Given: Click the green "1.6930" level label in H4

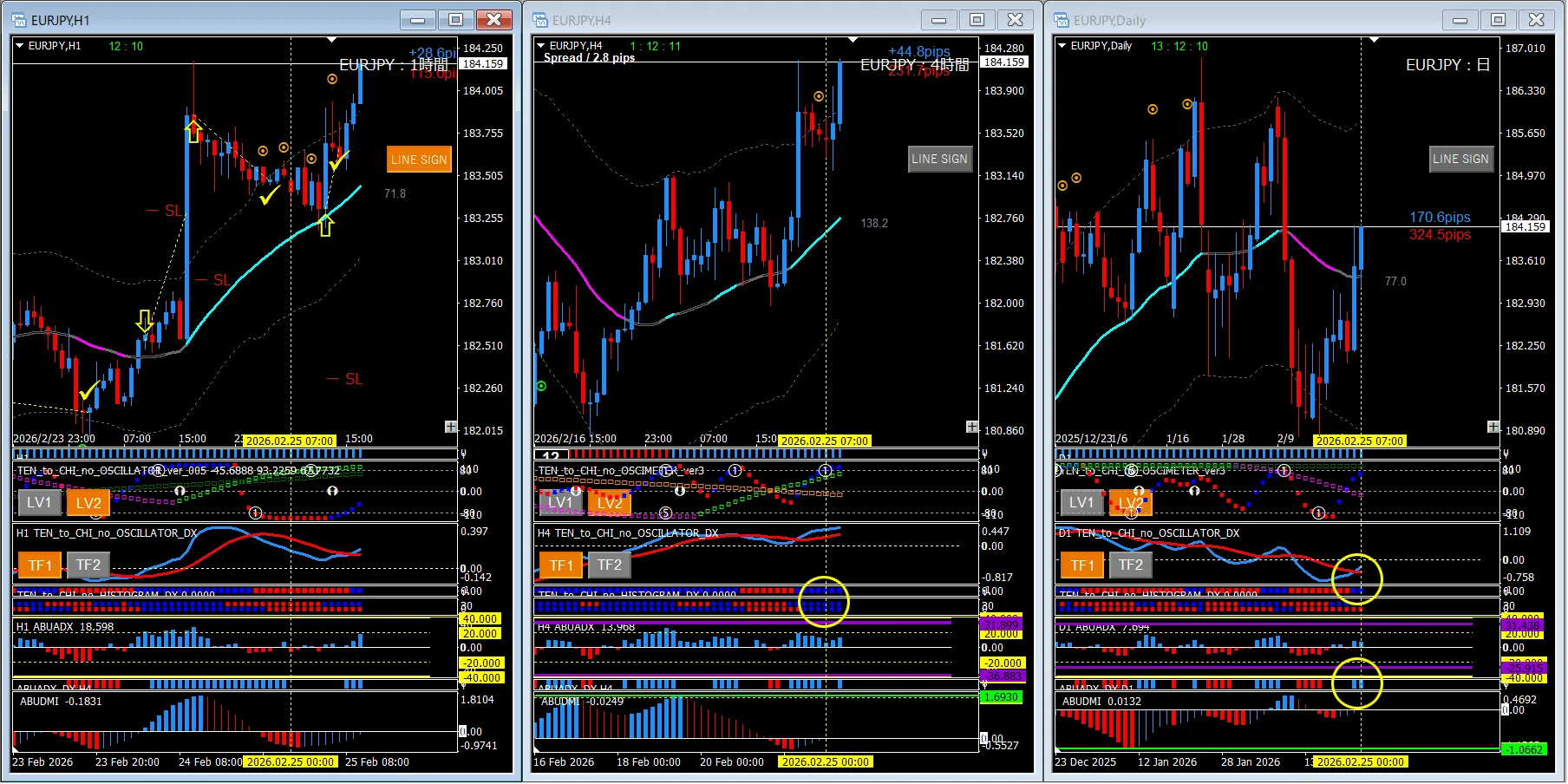Looking at the screenshot, I should (1002, 697).
